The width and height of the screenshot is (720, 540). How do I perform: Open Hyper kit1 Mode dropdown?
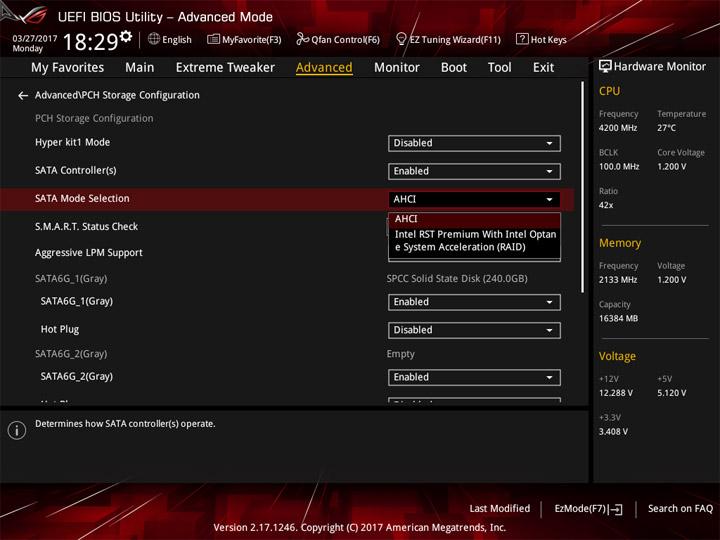[x=474, y=143]
